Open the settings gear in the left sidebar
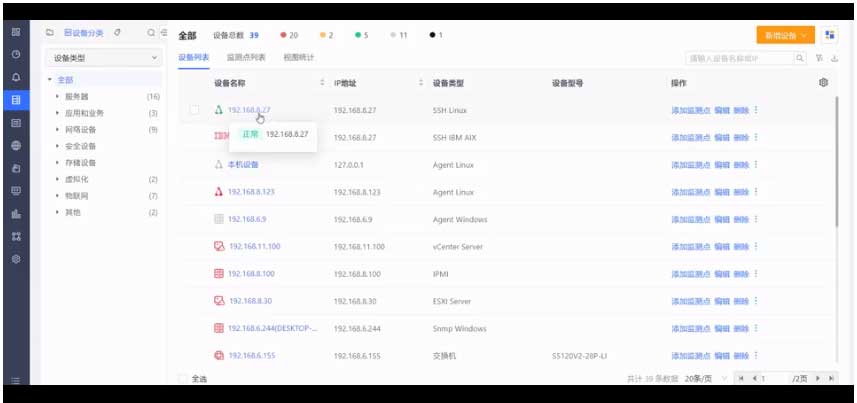This screenshot has width=857, height=403. tap(16, 259)
